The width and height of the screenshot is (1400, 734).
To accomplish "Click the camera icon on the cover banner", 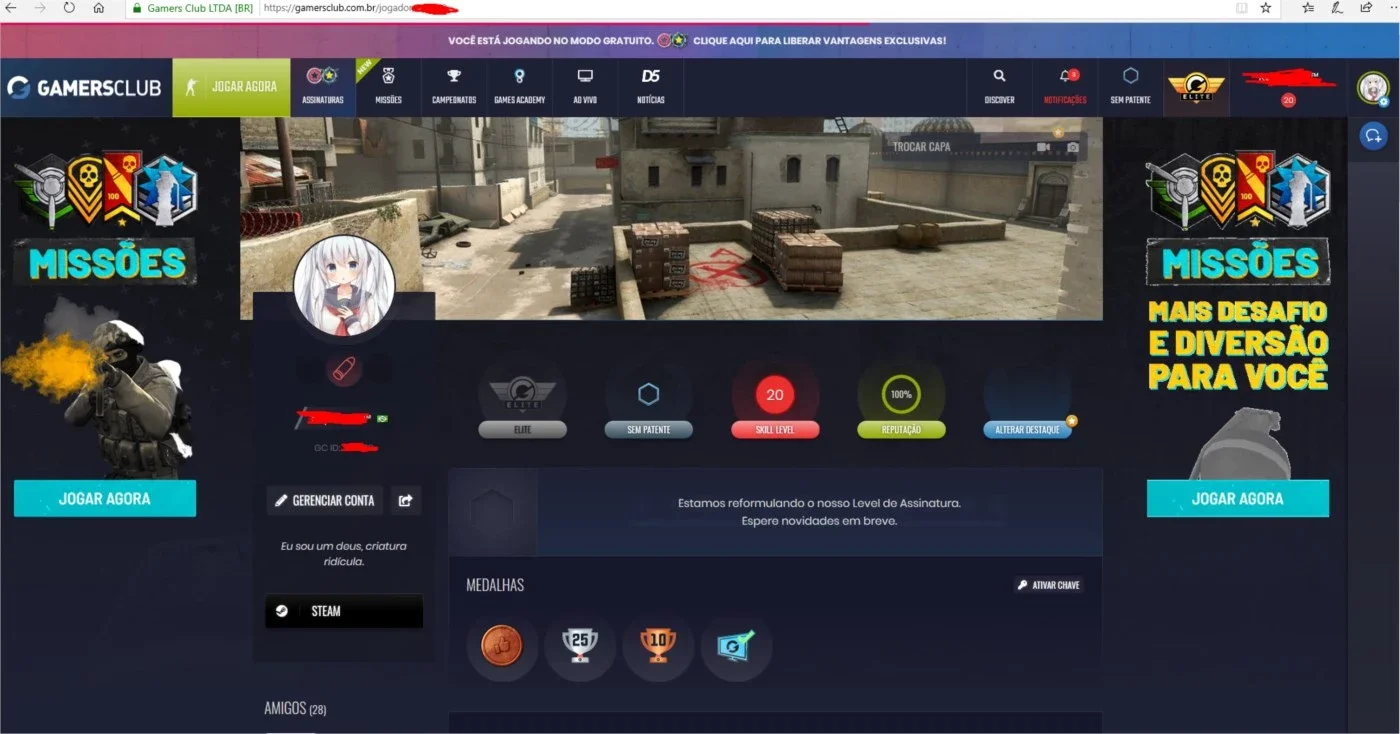I will [1073, 147].
